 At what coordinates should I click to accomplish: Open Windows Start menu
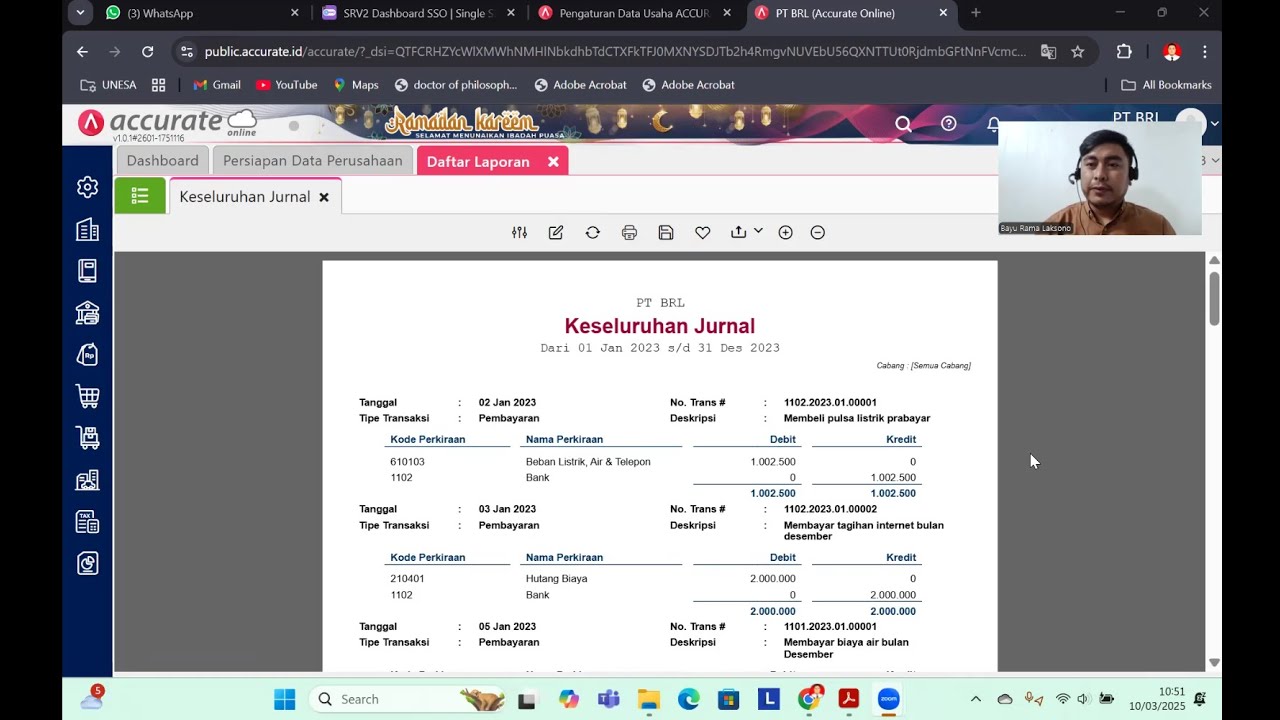pyautogui.click(x=285, y=699)
